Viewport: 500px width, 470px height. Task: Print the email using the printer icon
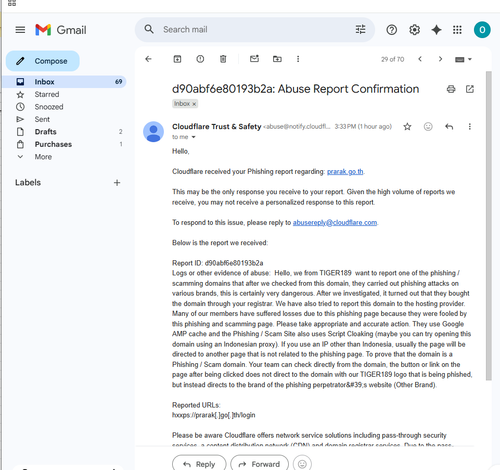[451, 89]
